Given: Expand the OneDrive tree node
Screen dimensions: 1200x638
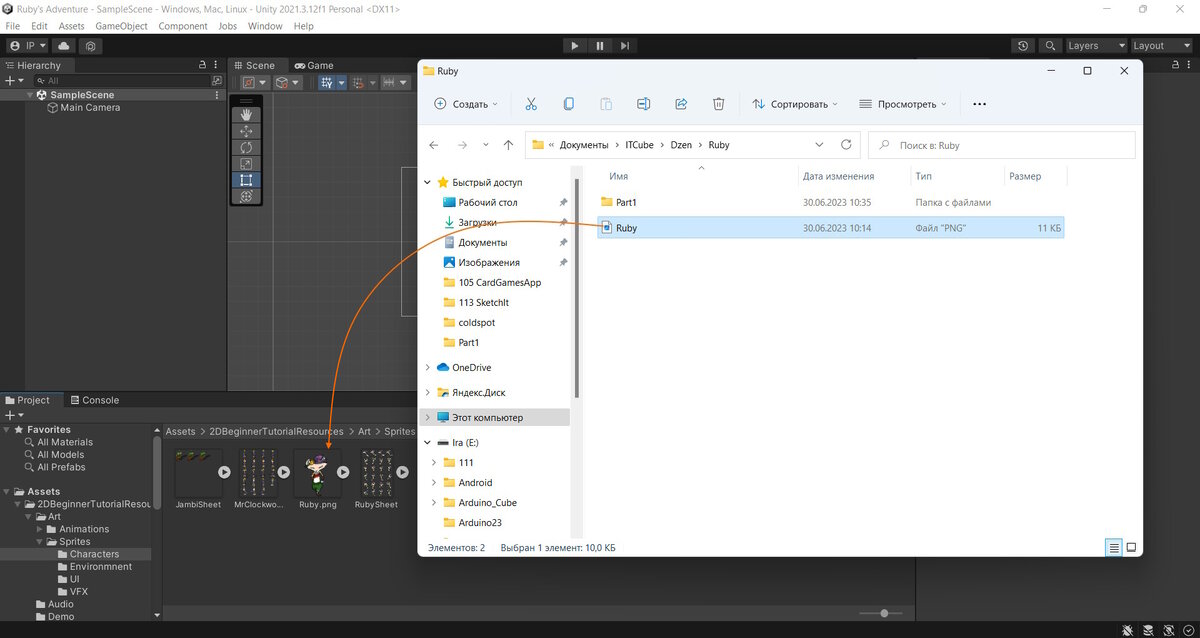Looking at the screenshot, I should pos(429,368).
